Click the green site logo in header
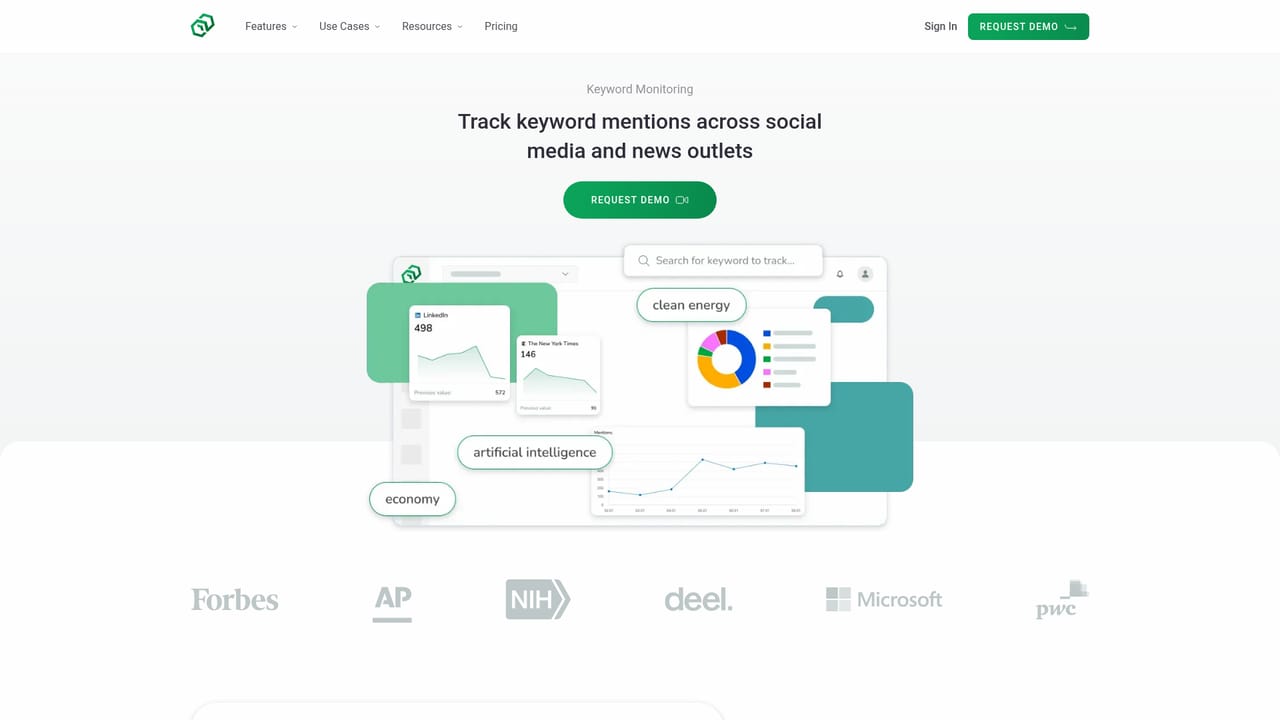This screenshot has height=720, width=1280. (x=203, y=26)
